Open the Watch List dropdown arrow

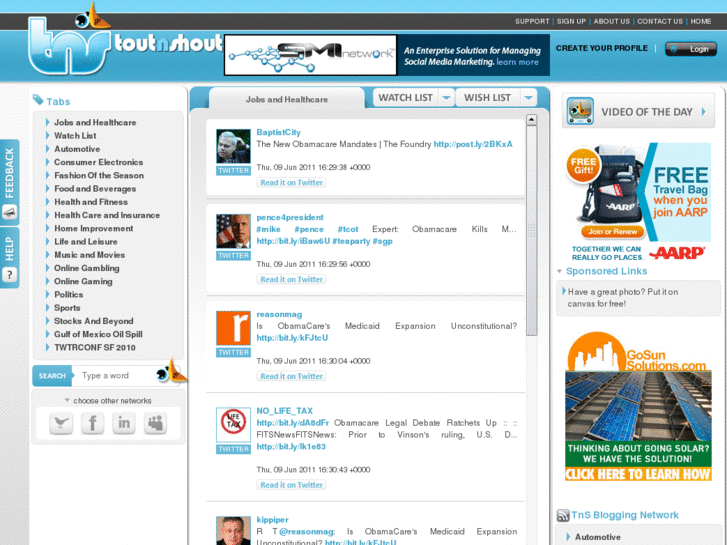[446, 98]
